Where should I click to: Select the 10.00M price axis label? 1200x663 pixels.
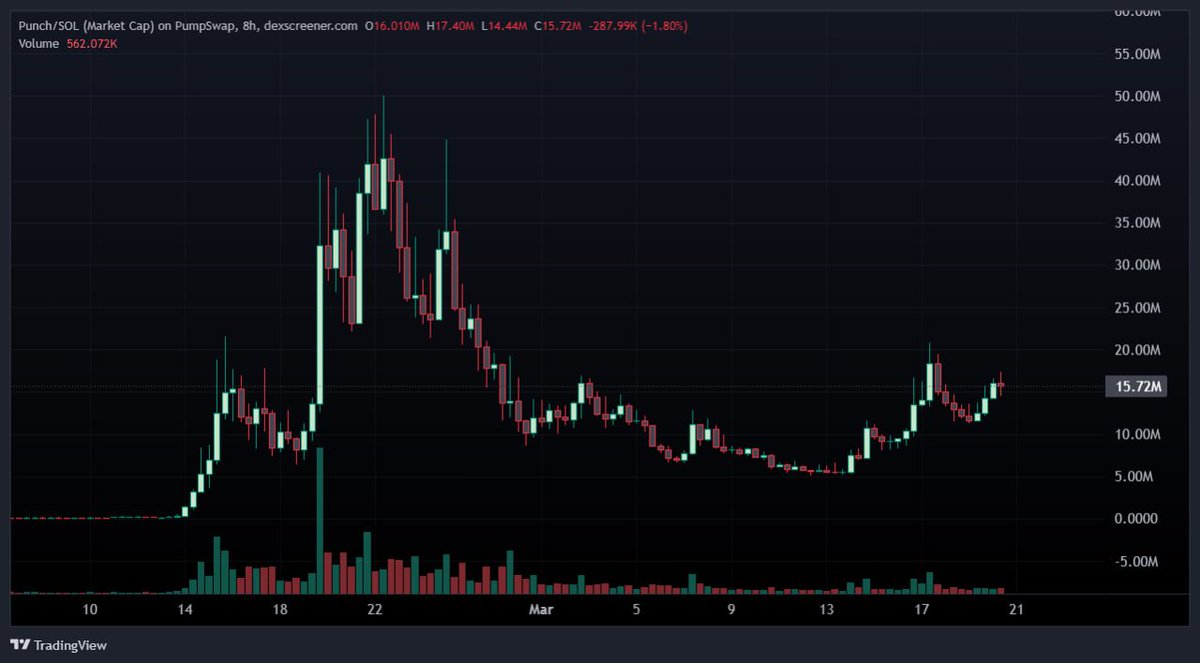point(1139,434)
